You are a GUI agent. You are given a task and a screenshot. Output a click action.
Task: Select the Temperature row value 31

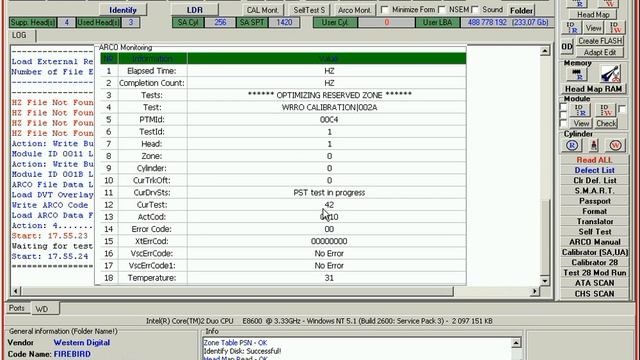point(329,278)
